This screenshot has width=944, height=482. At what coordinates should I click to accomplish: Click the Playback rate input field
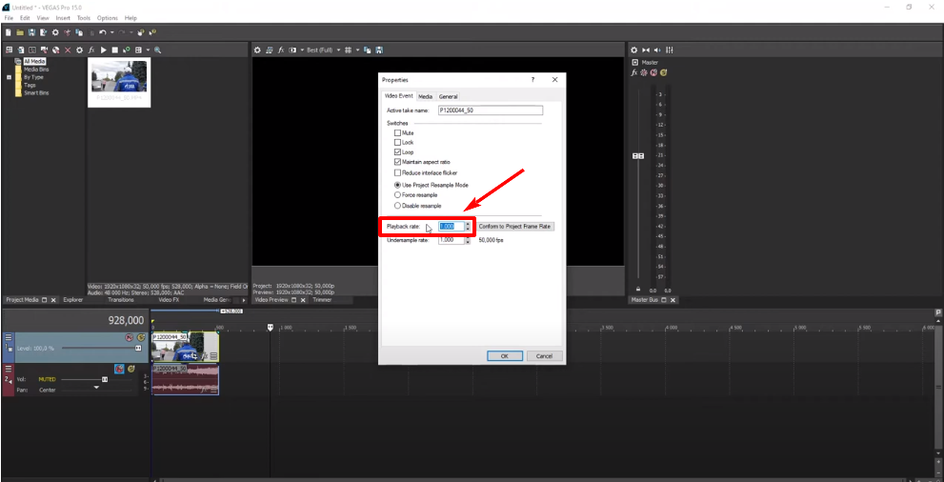pos(451,226)
